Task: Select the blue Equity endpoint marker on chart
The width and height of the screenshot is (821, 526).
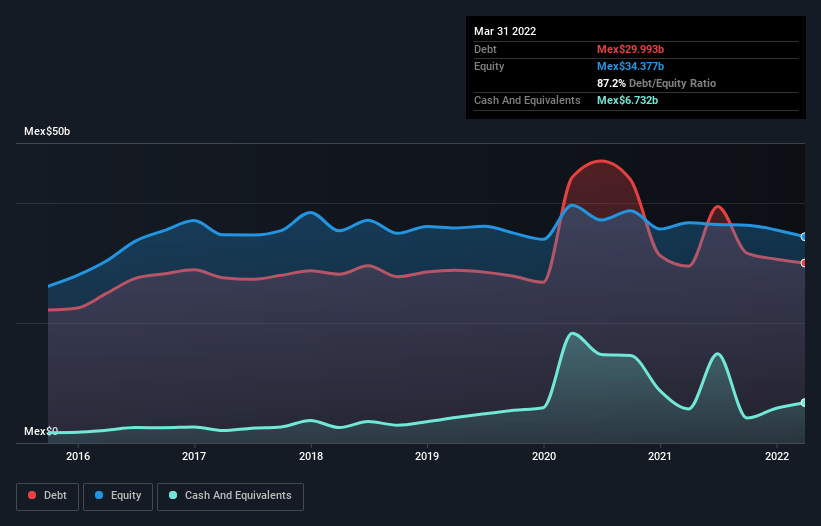Action: [x=804, y=237]
